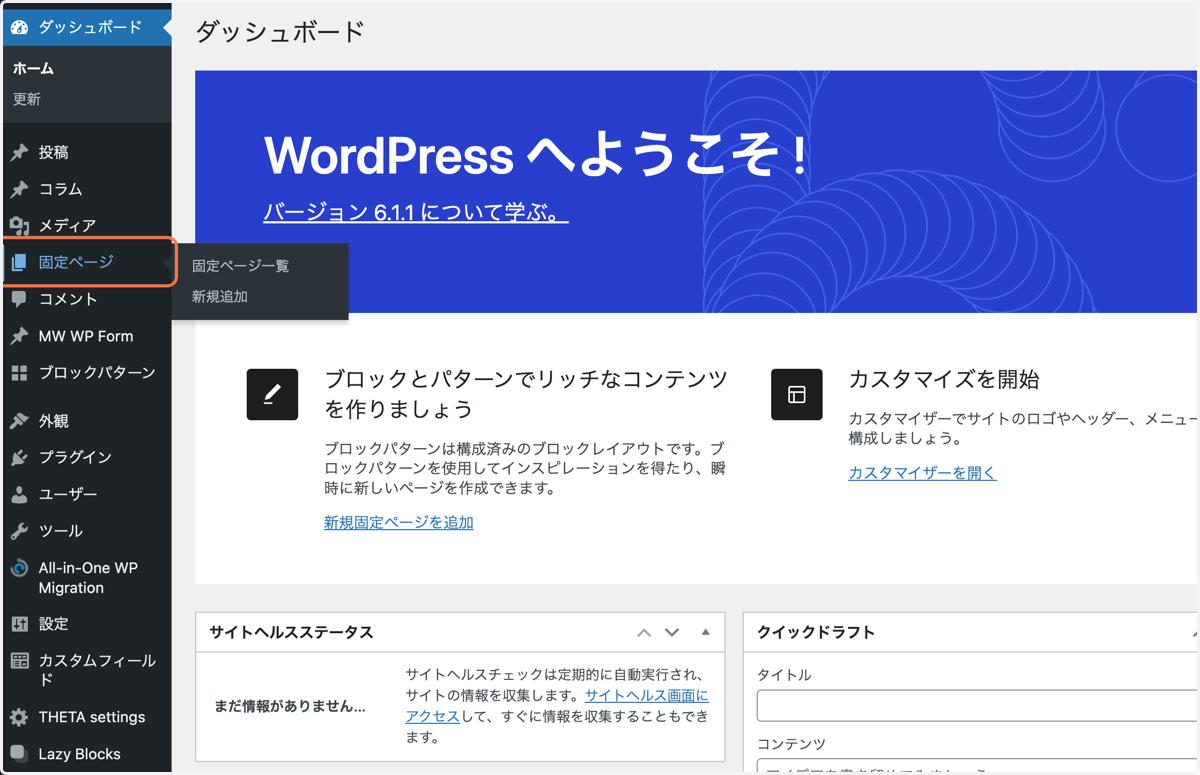Open the カスタムフィールド menu
This screenshot has height=775, width=1200.
87,670
